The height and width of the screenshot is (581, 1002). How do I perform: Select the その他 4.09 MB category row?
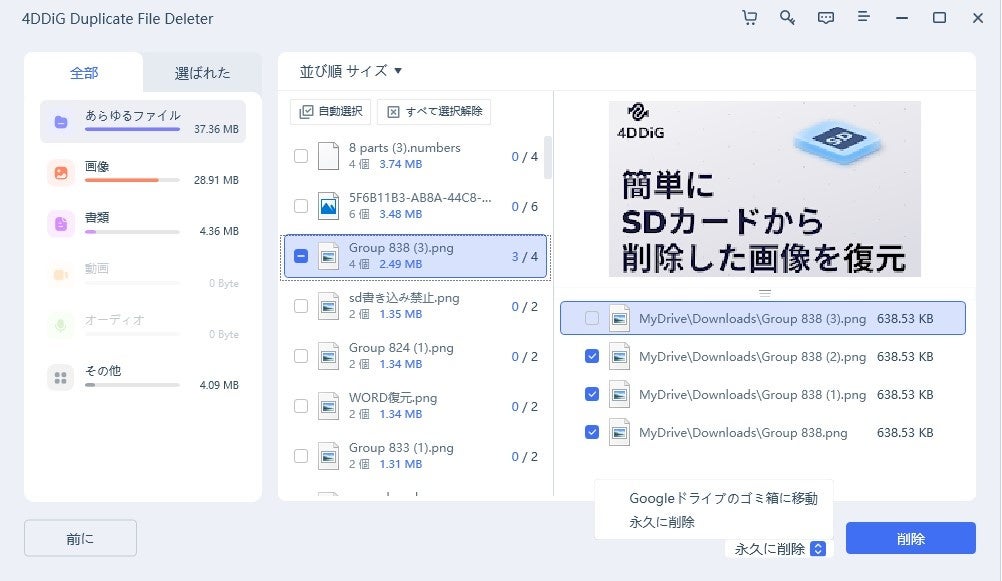pyautogui.click(x=143, y=377)
